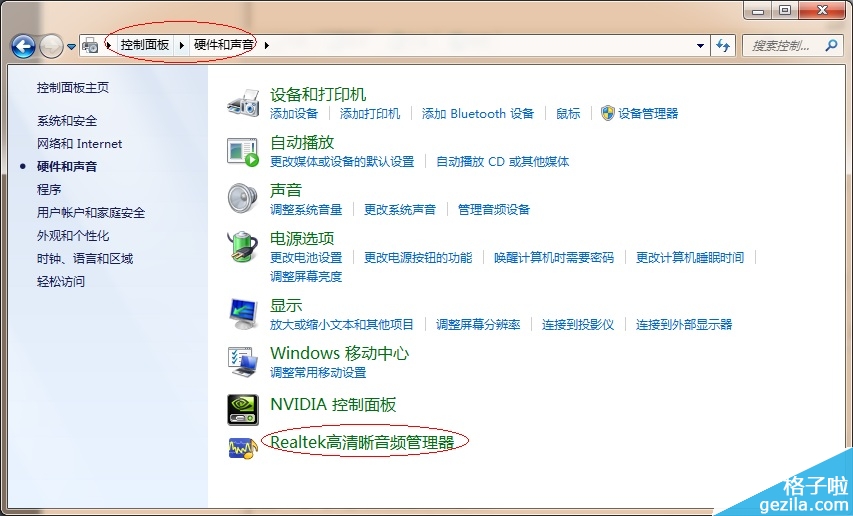Open the 调整屏幕分辨率 link
This screenshot has height=516, width=853.
[x=478, y=325]
